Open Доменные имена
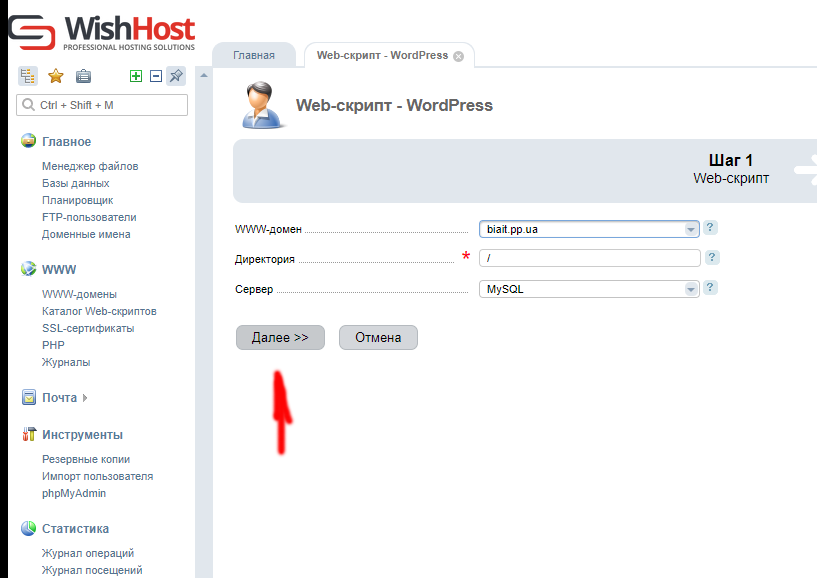 tap(86, 234)
